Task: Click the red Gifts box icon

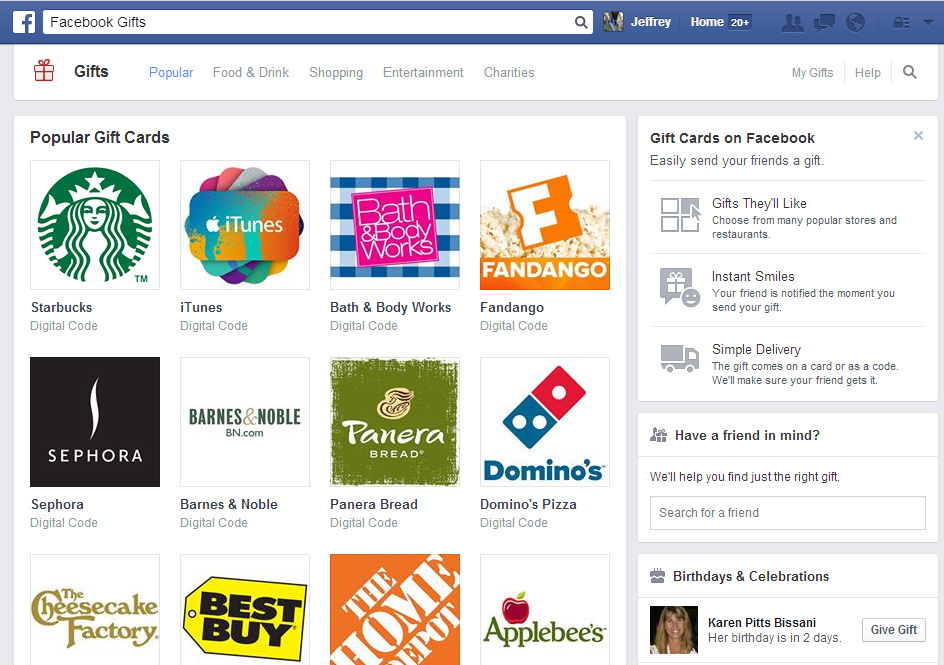Action: coord(44,71)
